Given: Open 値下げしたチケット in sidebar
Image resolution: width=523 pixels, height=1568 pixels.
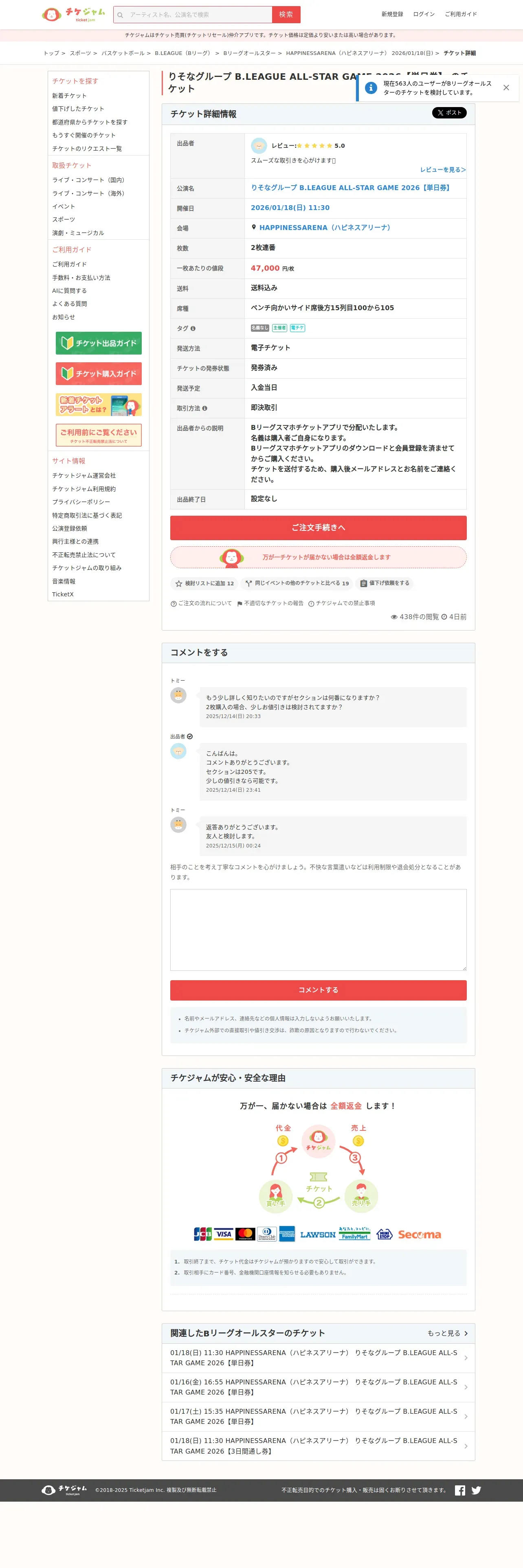Looking at the screenshot, I should (78, 109).
